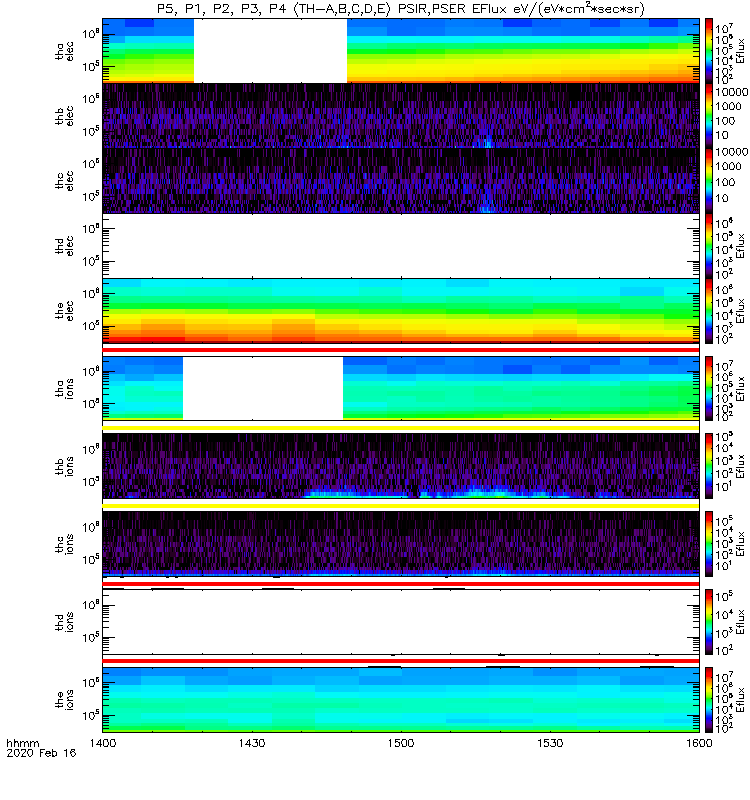Screen dimensions: 750x800
Task: Click the plot title text at top
Action: (x=400, y=9)
